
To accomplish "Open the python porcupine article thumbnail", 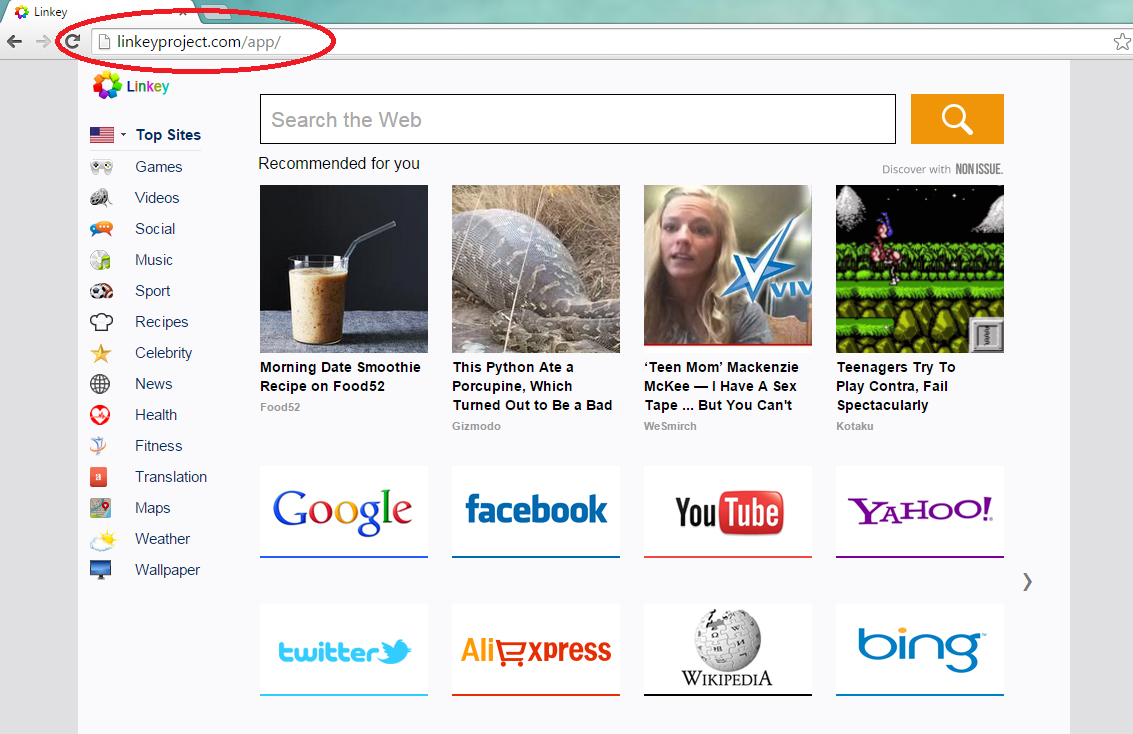I will pos(536,269).
